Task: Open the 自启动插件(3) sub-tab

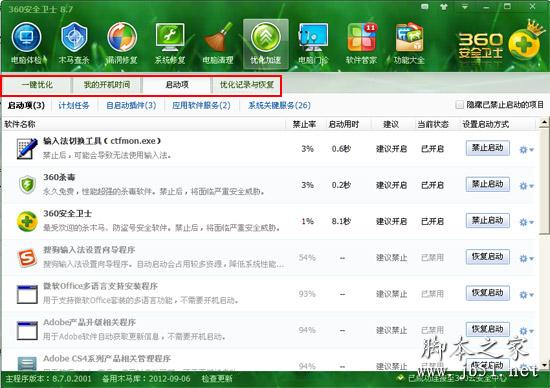Action: pos(131,105)
